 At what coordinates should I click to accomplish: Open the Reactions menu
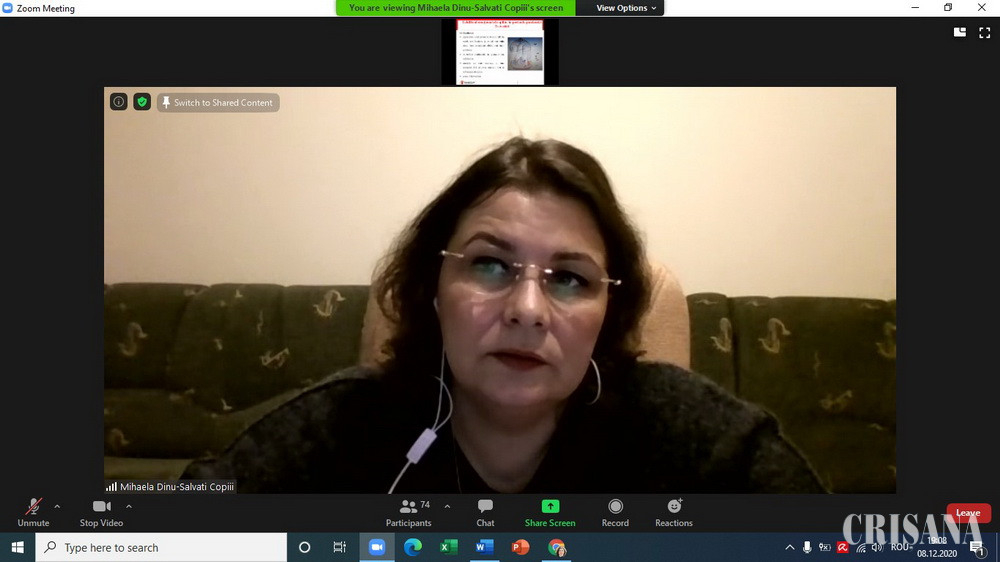(x=674, y=511)
